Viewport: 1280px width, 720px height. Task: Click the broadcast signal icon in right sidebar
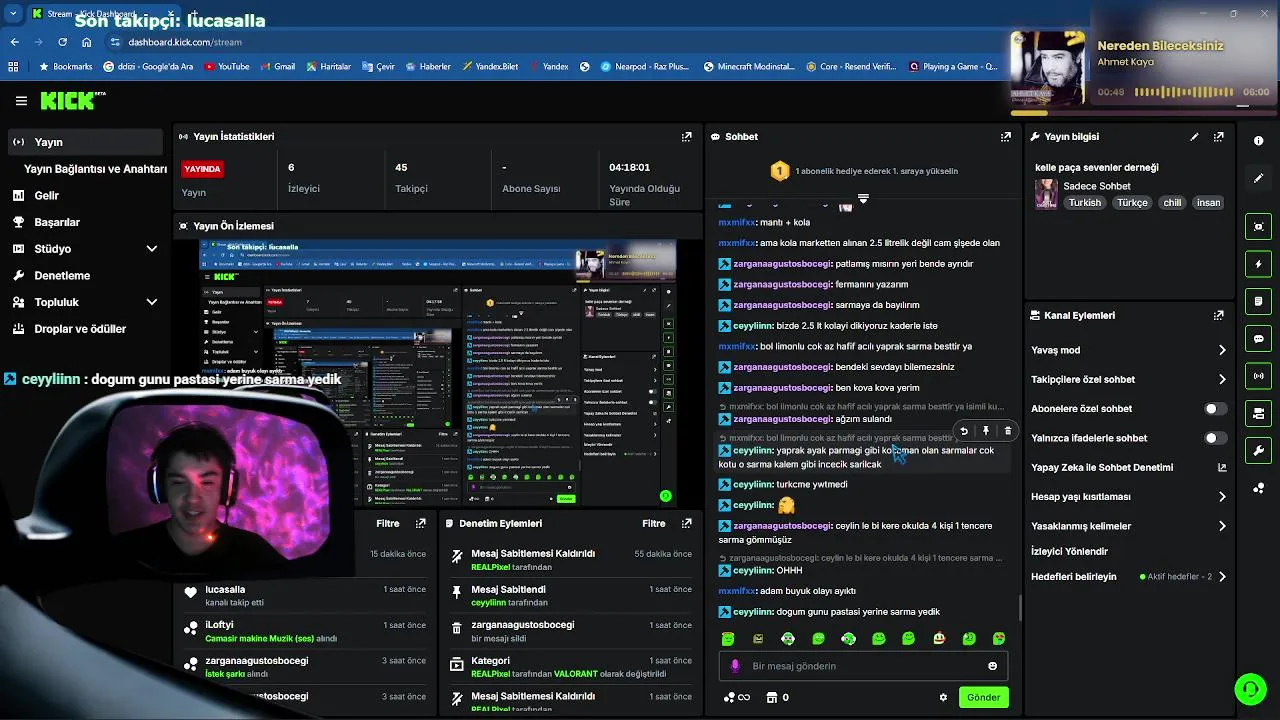tap(1258, 376)
